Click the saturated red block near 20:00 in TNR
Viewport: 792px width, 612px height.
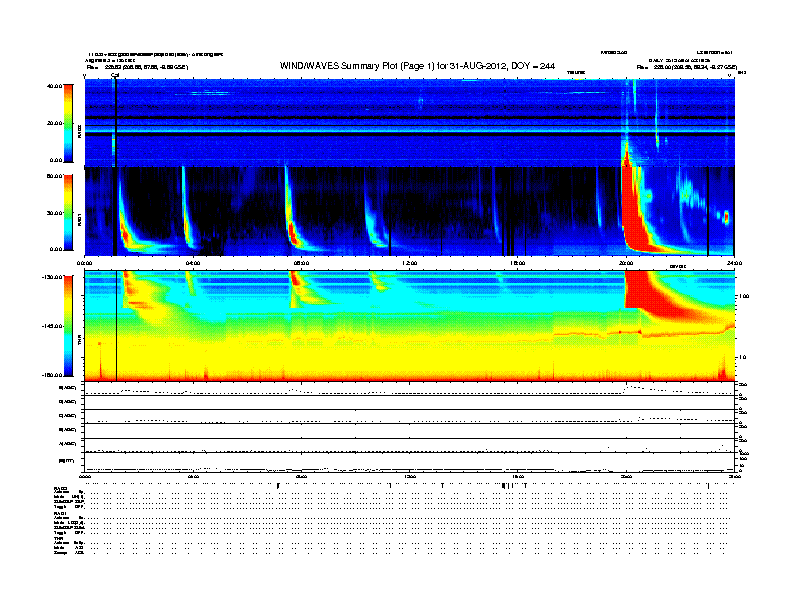pyautogui.click(x=640, y=289)
